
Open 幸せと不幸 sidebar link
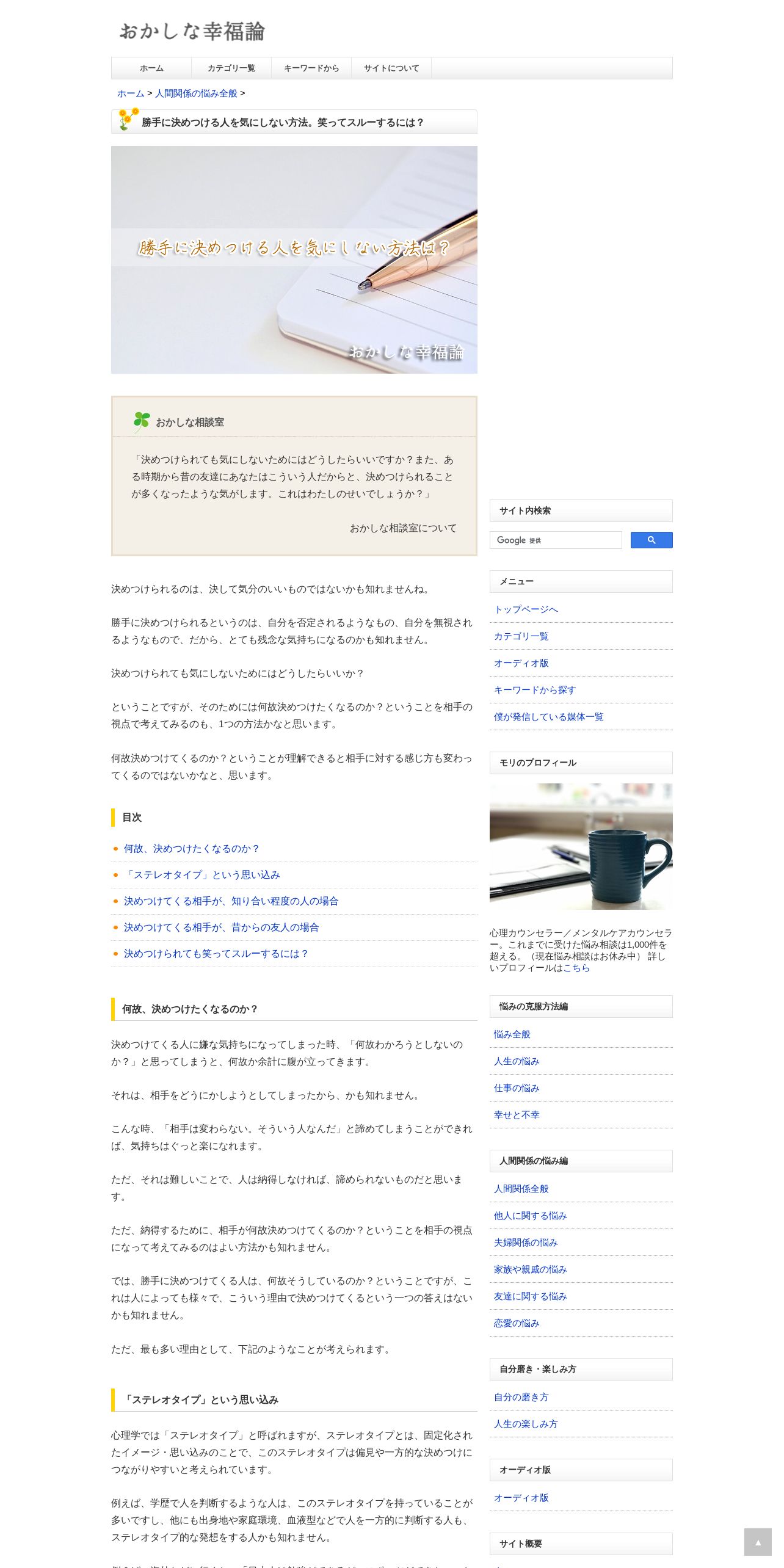(517, 1115)
